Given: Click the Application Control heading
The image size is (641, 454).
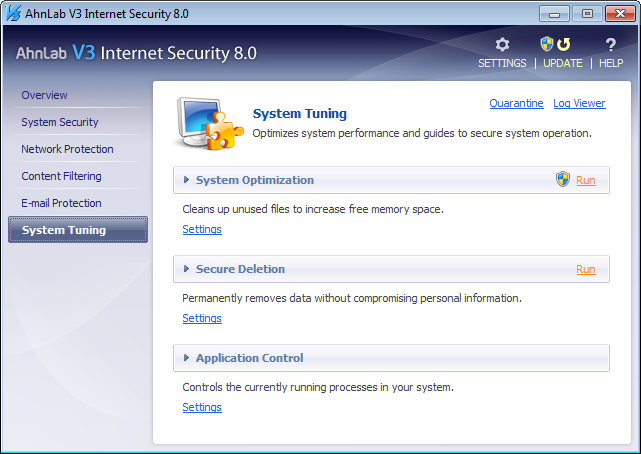Looking at the screenshot, I should click(249, 358).
